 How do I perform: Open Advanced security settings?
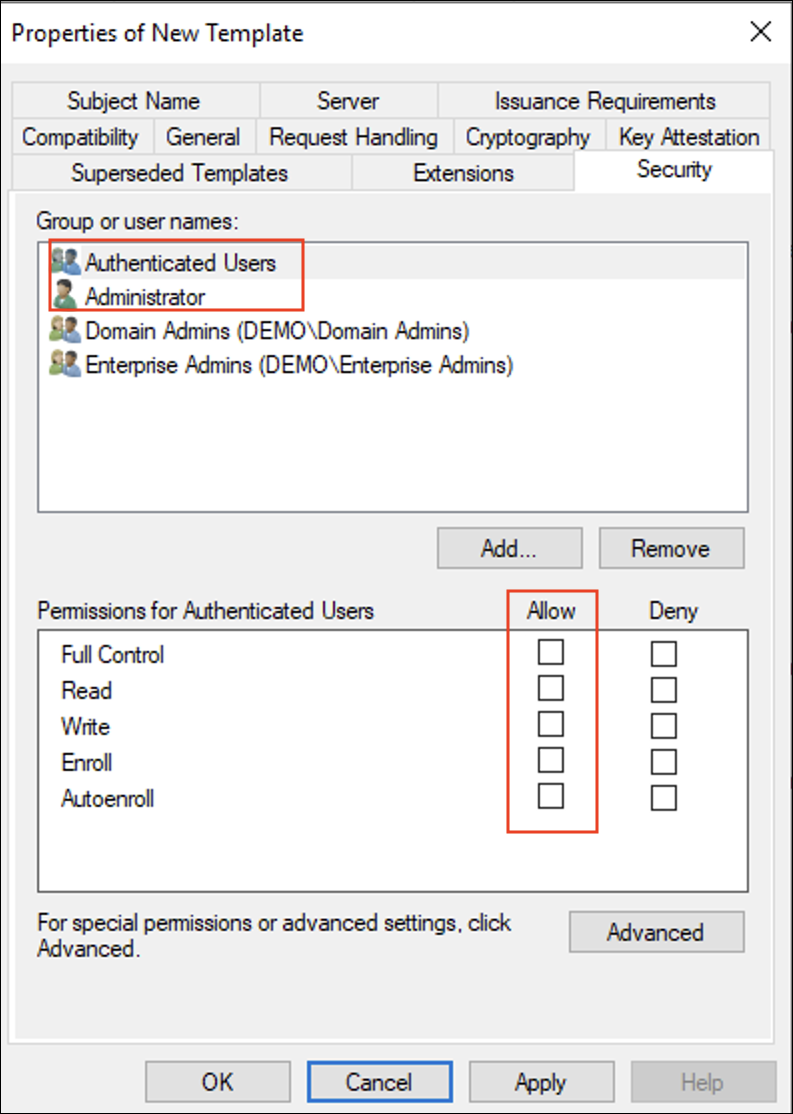point(655,932)
